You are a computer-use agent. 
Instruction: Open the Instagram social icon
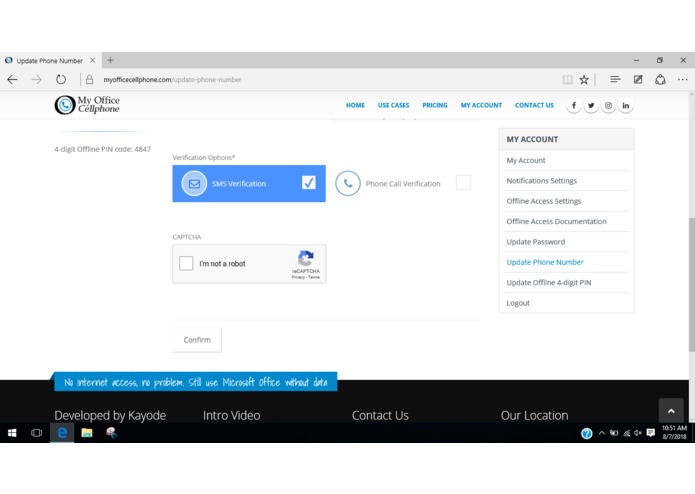coord(608,105)
